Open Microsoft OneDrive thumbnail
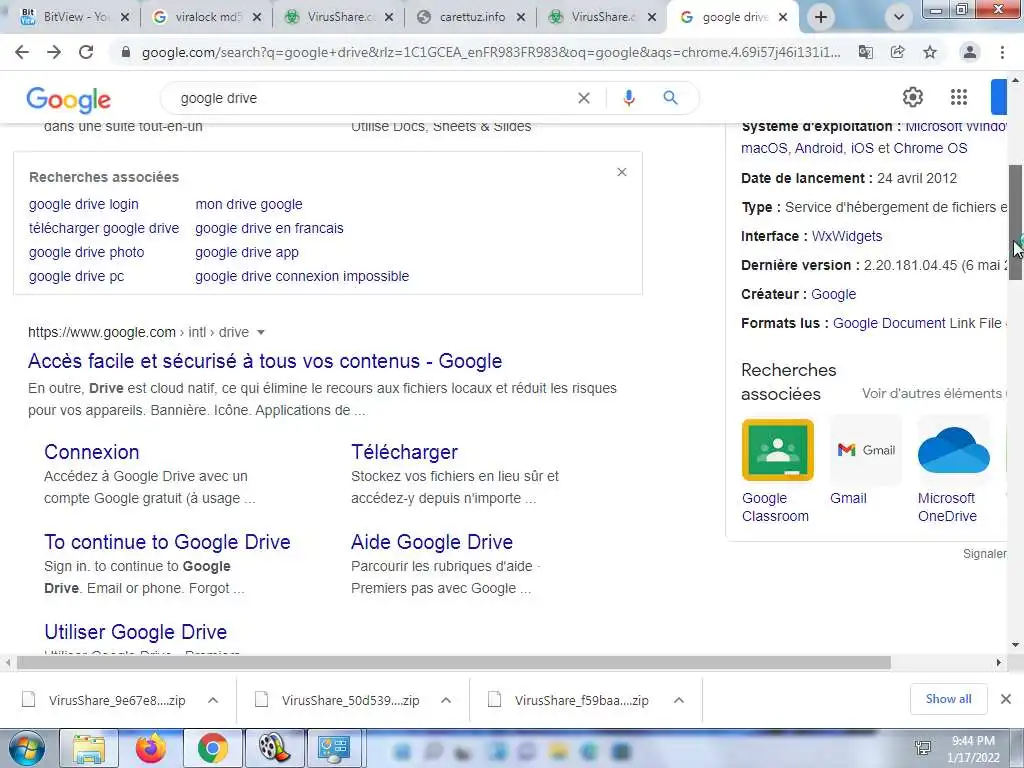Viewport: 1024px width, 768px height. (x=953, y=450)
